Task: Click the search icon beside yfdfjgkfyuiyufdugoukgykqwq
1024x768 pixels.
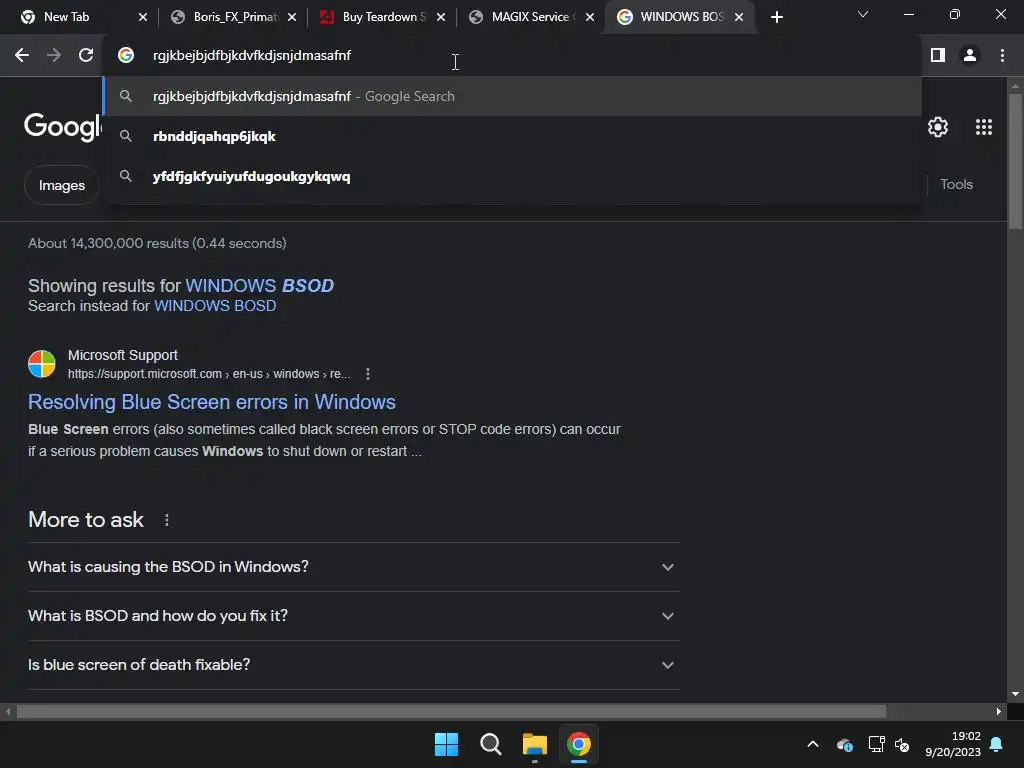Action: tap(126, 176)
